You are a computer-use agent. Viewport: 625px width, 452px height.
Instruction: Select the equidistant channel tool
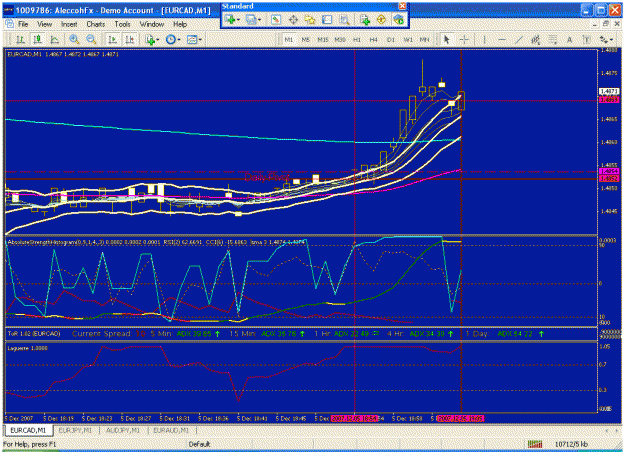pyautogui.click(x=535, y=39)
